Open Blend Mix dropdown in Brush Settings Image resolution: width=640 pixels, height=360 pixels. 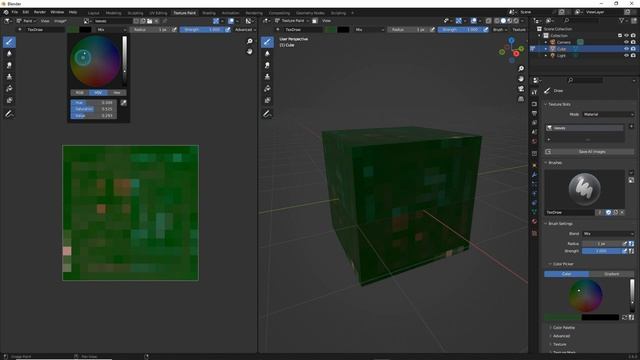point(608,234)
